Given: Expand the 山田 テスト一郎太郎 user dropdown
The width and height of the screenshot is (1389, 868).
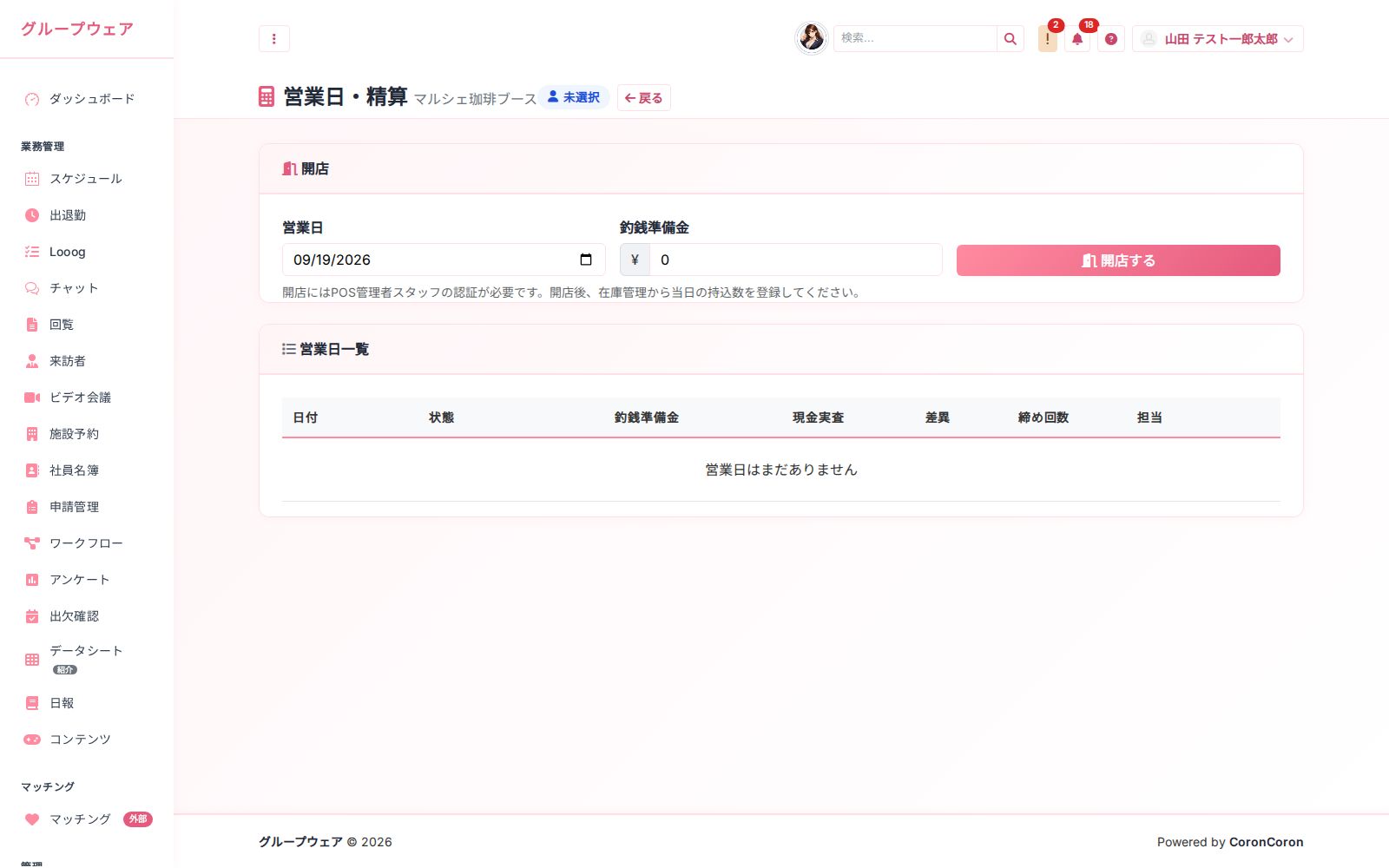Looking at the screenshot, I should pos(1217,38).
